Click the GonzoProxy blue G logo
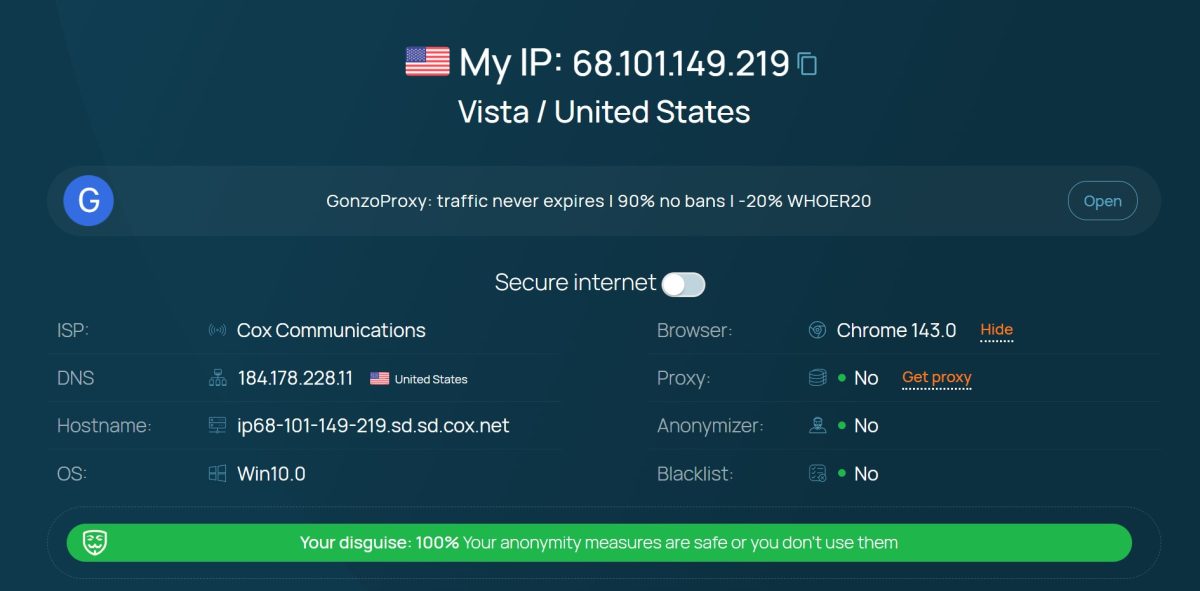This screenshot has height=591, width=1200. tap(88, 200)
